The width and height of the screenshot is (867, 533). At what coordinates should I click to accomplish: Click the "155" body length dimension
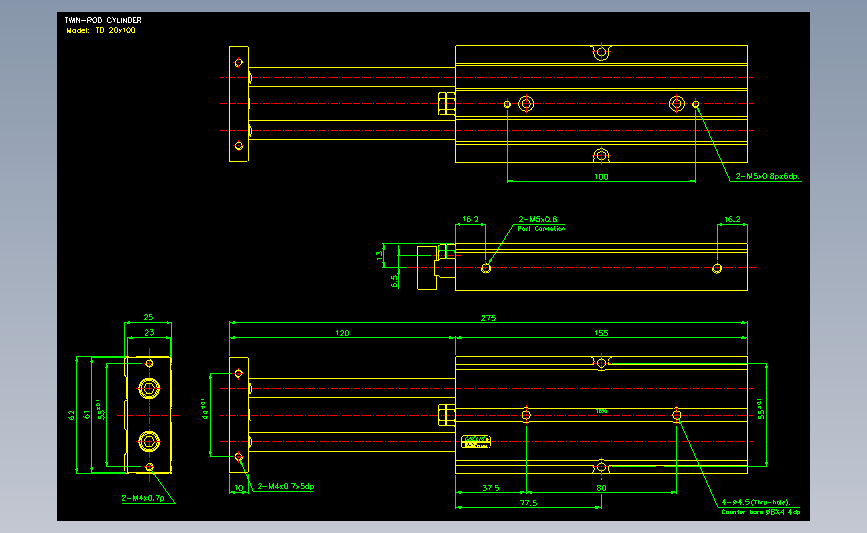tap(601, 333)
